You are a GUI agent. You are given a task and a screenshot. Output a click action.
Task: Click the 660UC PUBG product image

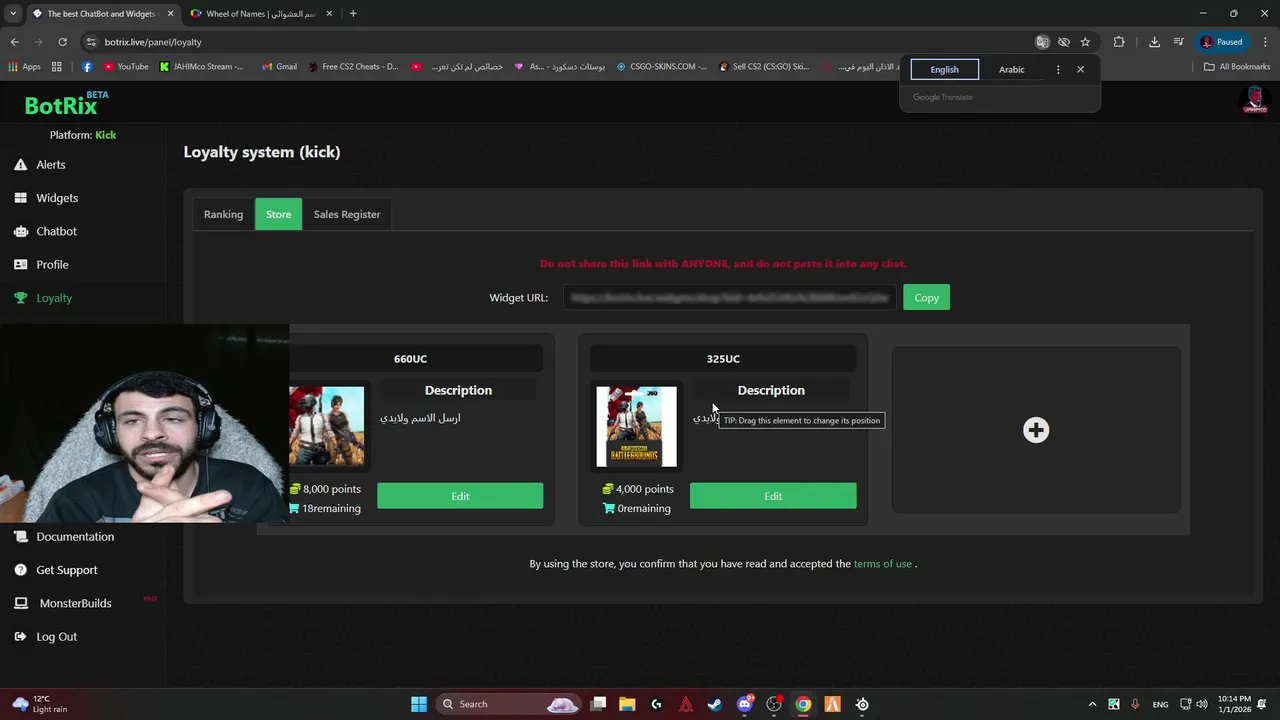[327, 427]
